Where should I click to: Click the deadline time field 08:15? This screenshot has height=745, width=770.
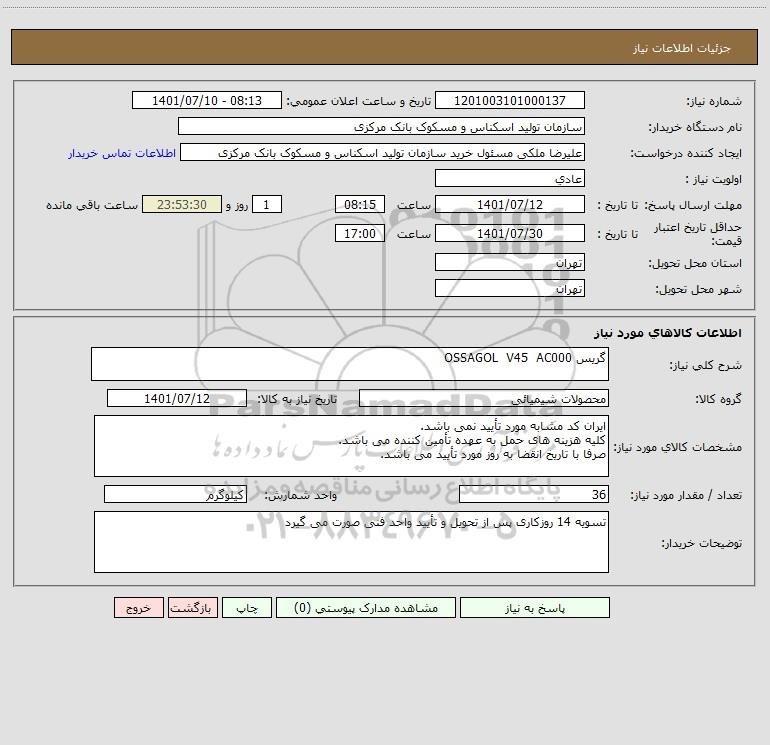(359, 204)
